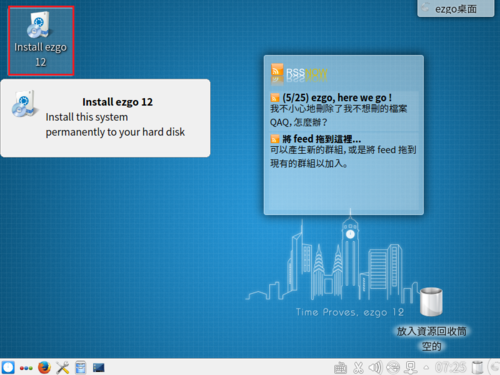
Task: Expand hidden system tray icons arrow
Action: point(426,368)
